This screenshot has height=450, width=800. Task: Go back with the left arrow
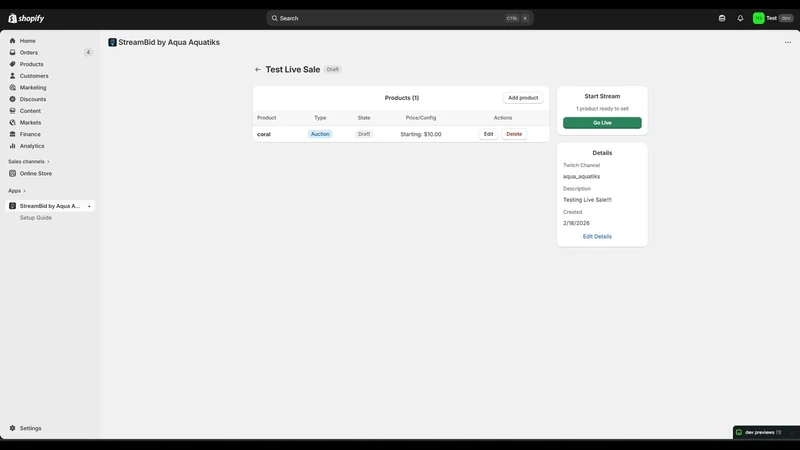coord(258,69)
